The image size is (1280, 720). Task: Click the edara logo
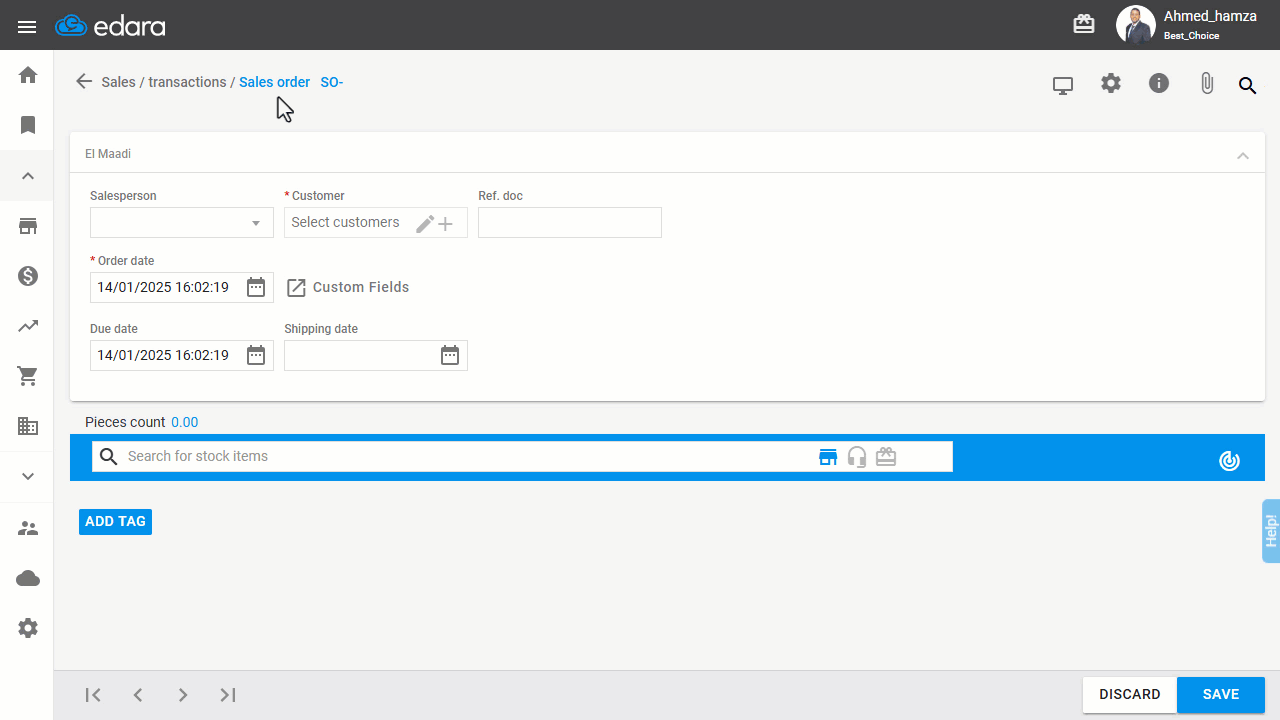click(x=108, y=26)
